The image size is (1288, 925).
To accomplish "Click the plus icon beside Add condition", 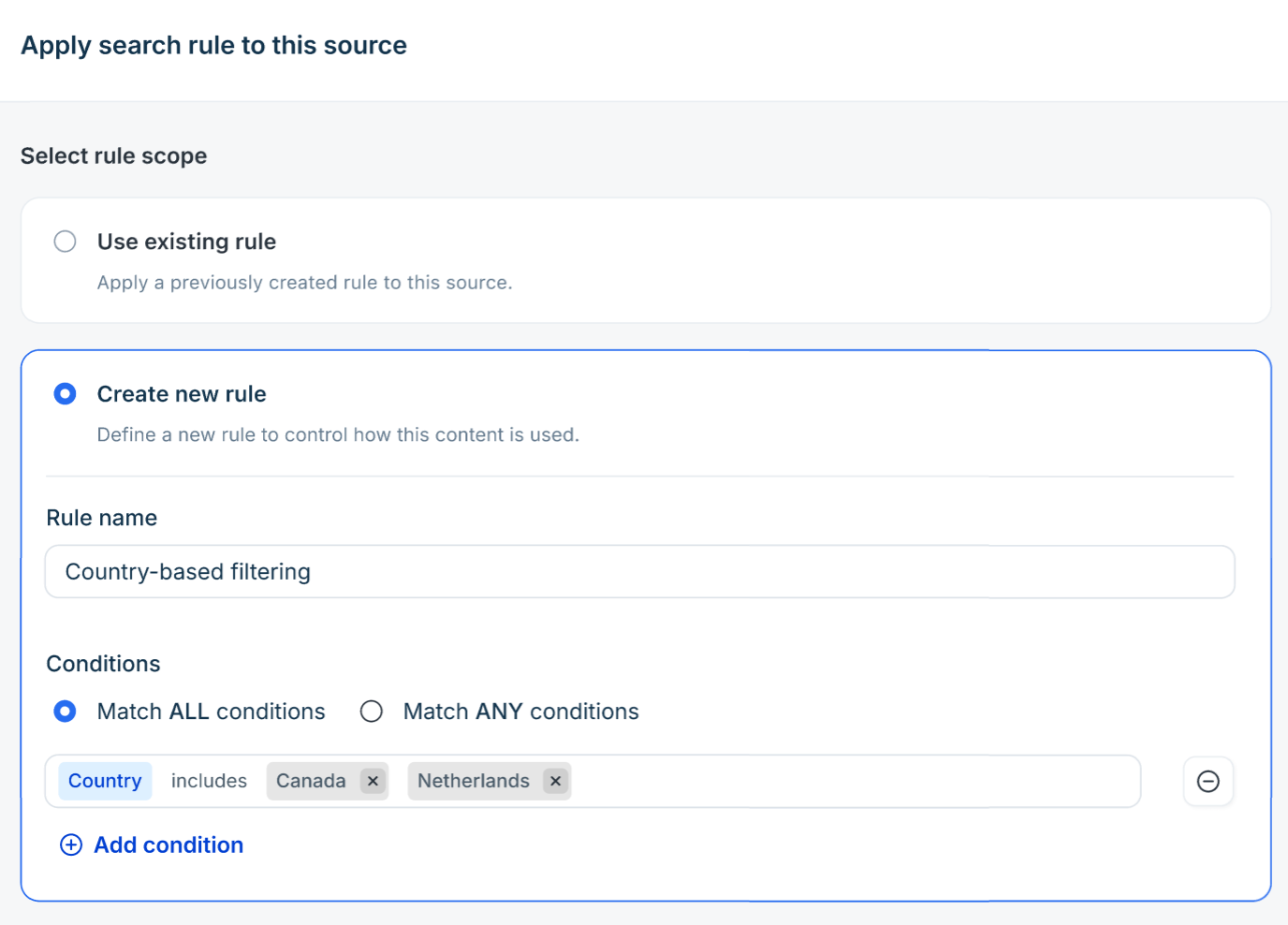I will 71,845.
